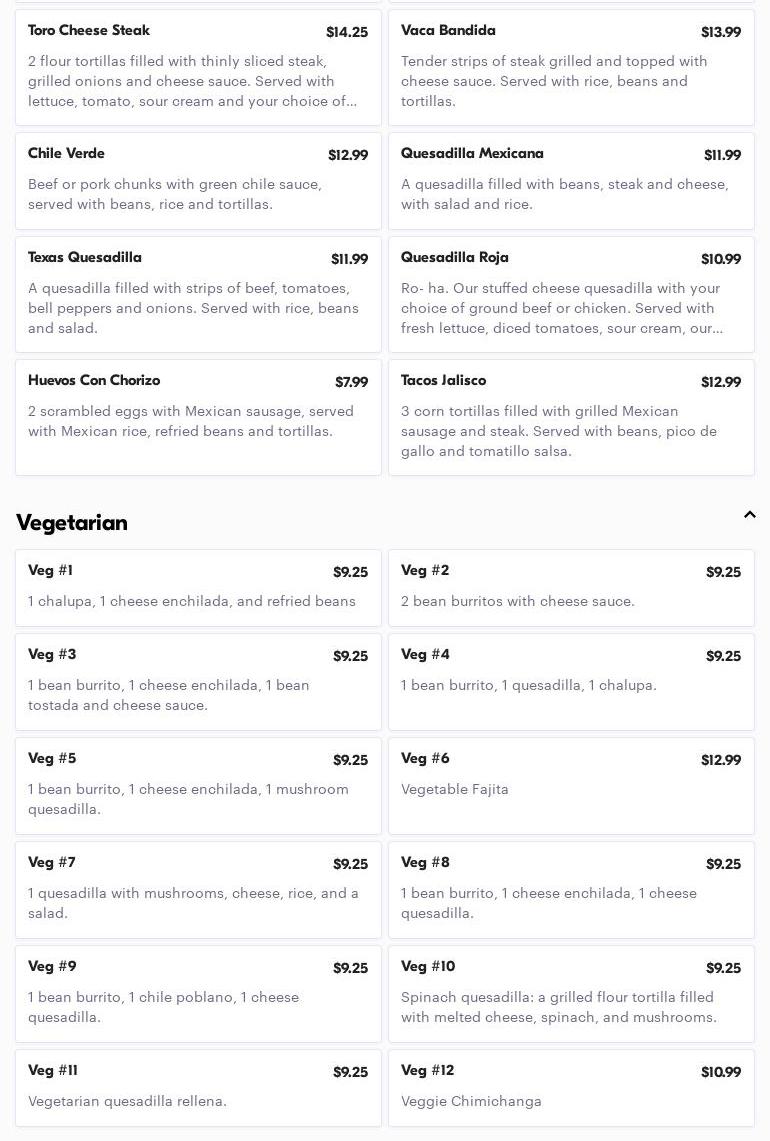The height and width of the screenshot is (1141, 770).
Task: Open Veg #7 mushroom quesadilla item
Action: [x=198, y=889]
